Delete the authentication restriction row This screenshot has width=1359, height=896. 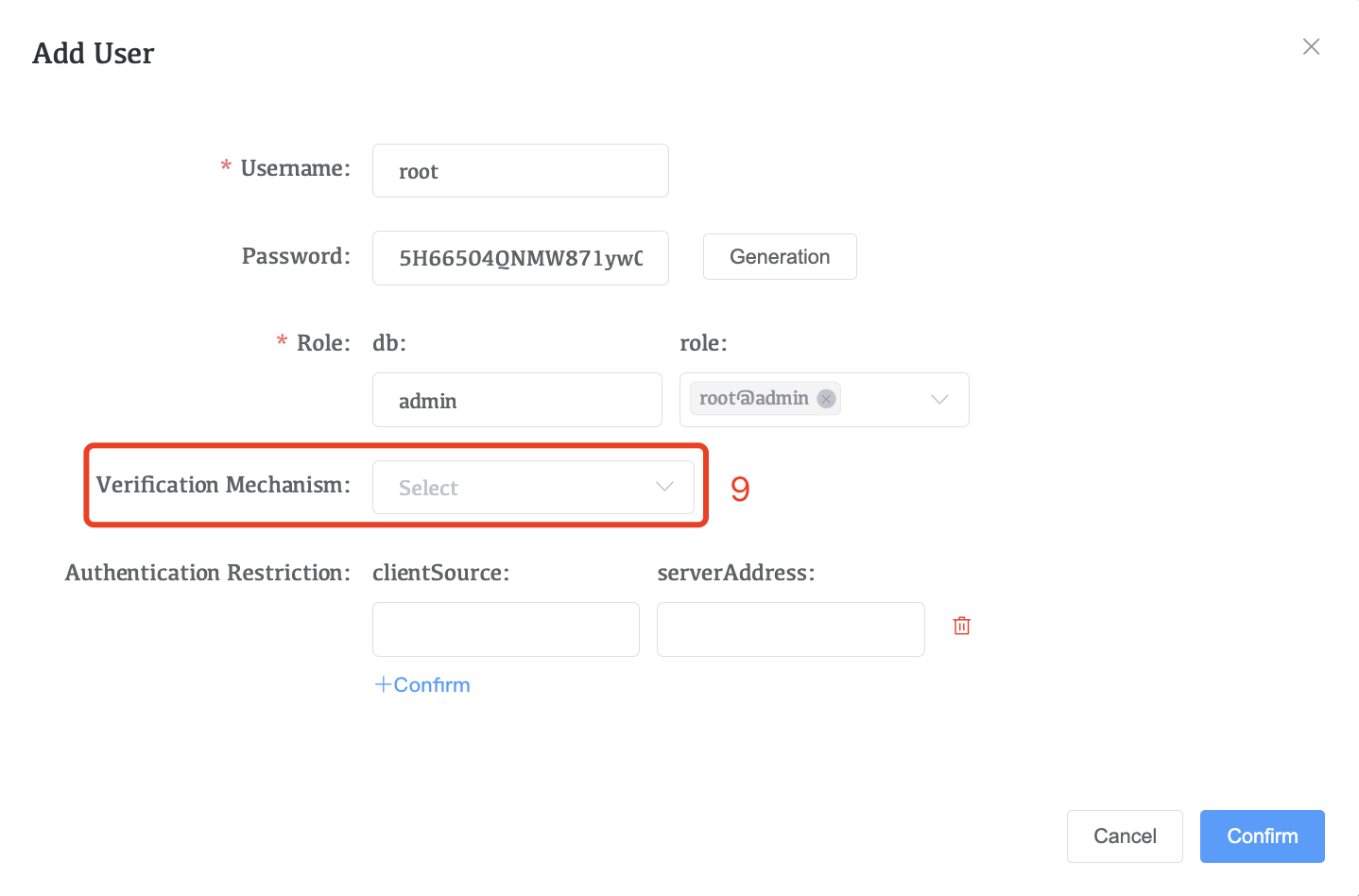[x=961, y=626]
